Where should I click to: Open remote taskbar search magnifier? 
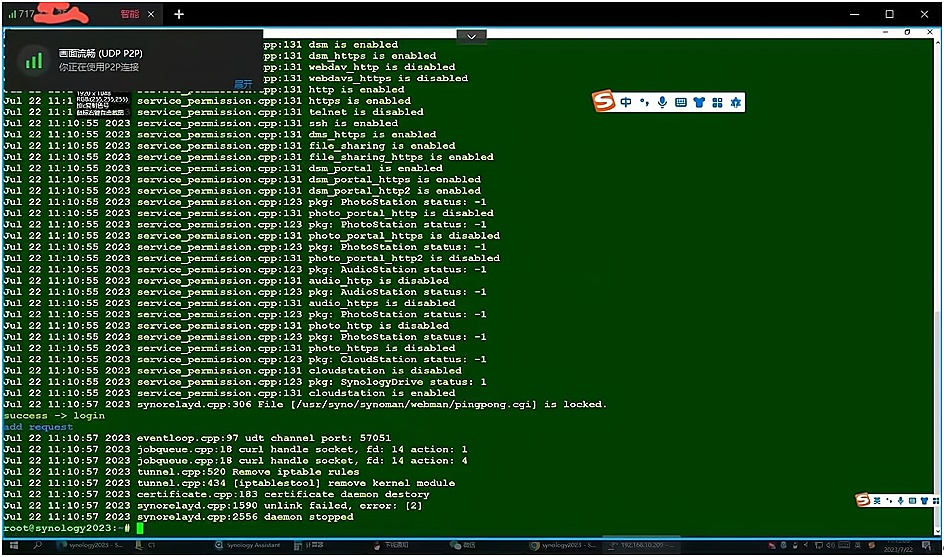click(37, 546)
